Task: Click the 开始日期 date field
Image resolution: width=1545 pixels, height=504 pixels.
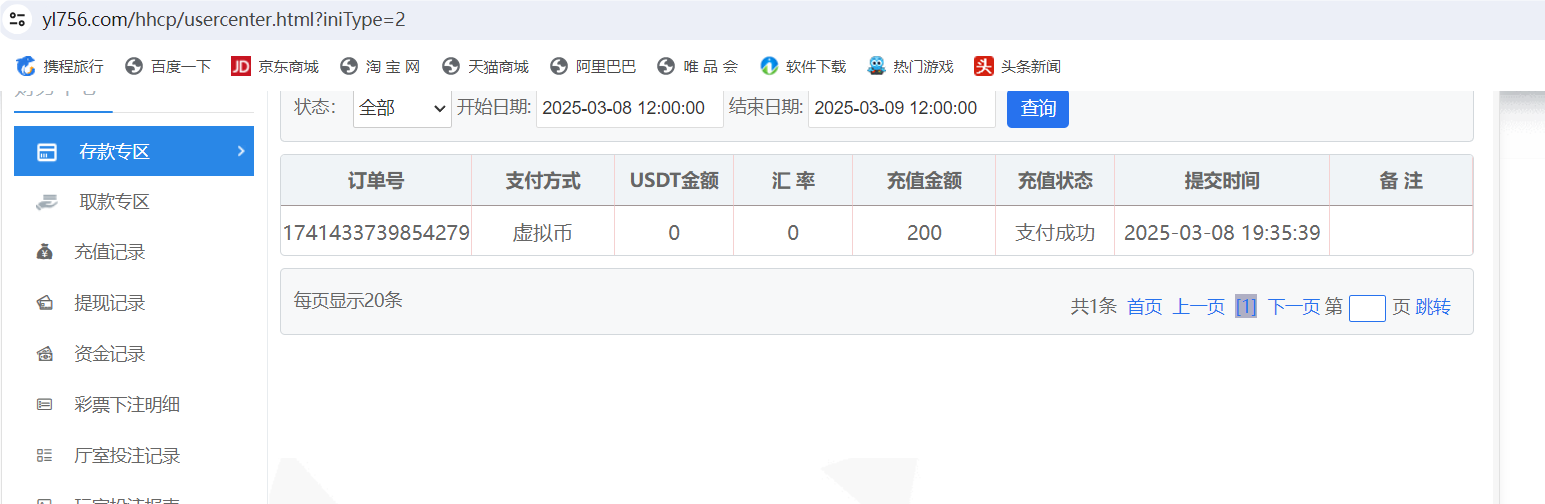Action: 630,108
